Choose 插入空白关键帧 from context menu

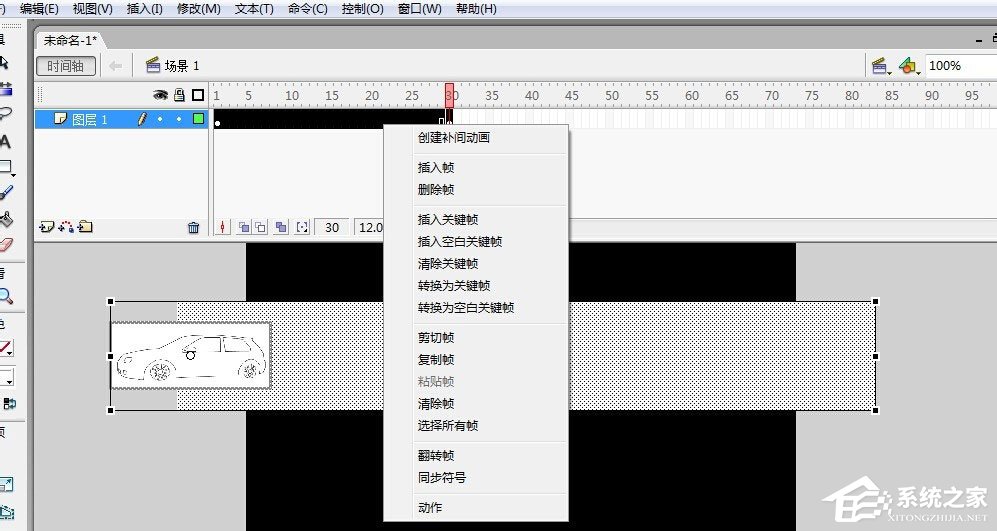(476, 242)
